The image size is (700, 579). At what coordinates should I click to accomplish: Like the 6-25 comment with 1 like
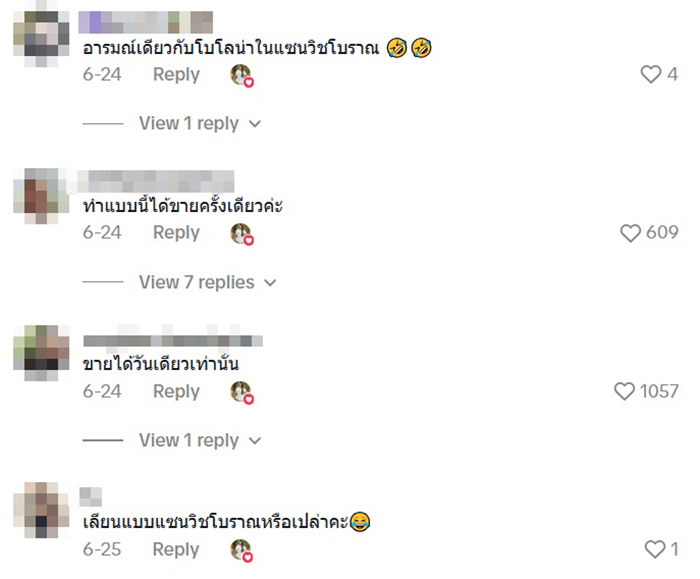[655, 549]
